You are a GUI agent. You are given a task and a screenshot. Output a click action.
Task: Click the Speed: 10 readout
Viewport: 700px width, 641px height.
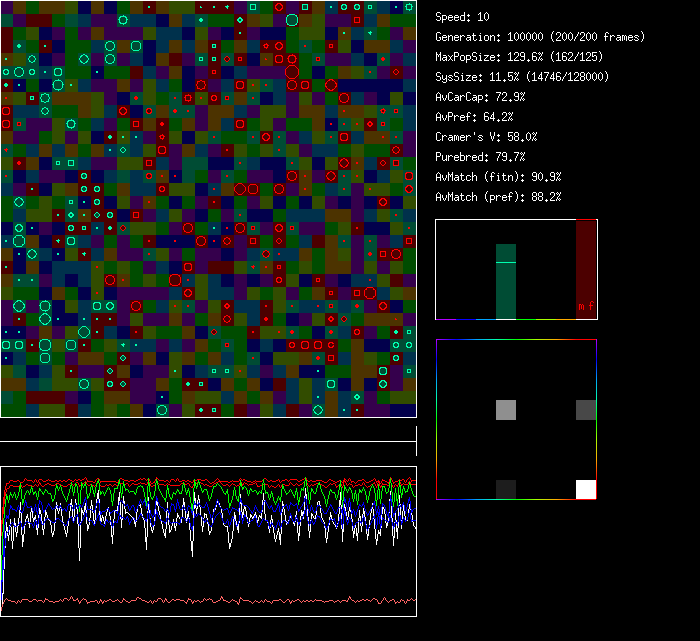pyautogui.click(x=463, y=17)
